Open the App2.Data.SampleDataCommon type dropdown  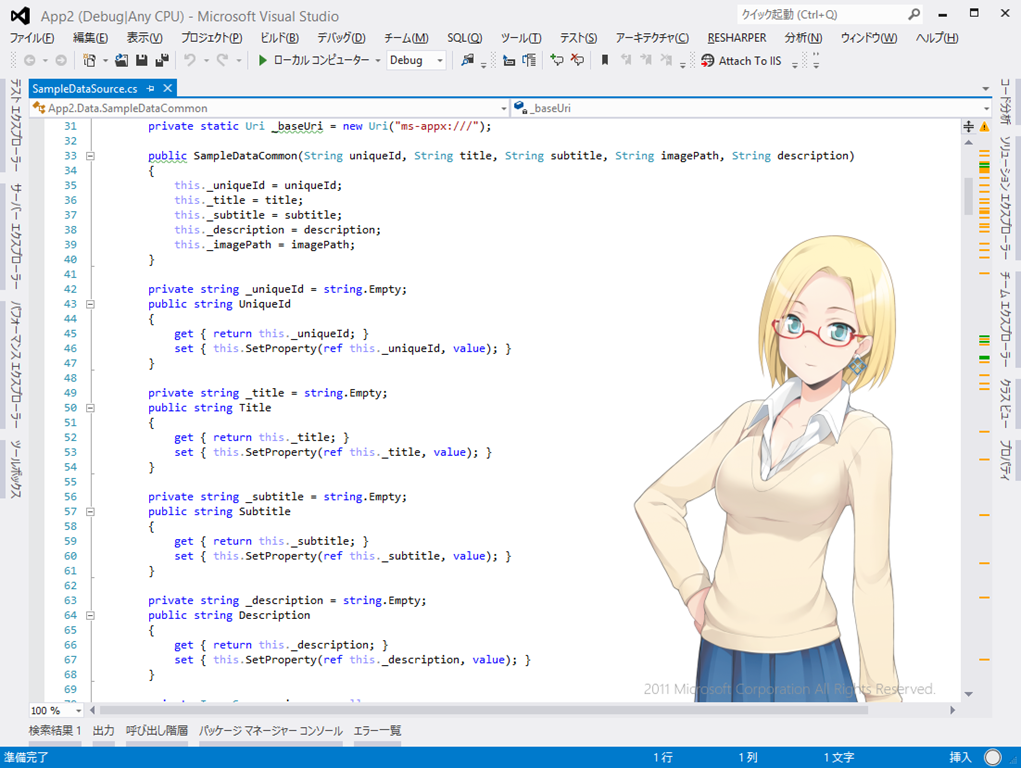click(503, 108)
